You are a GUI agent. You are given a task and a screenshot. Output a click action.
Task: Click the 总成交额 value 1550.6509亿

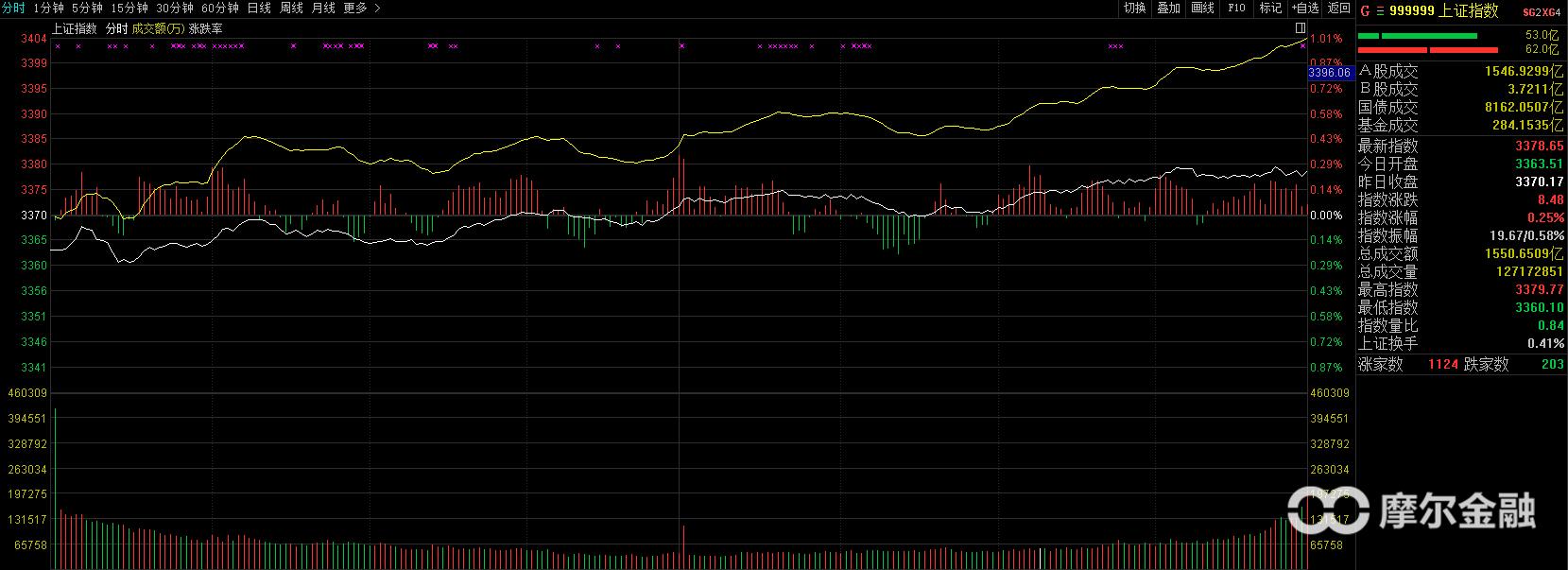[1523, 254]
